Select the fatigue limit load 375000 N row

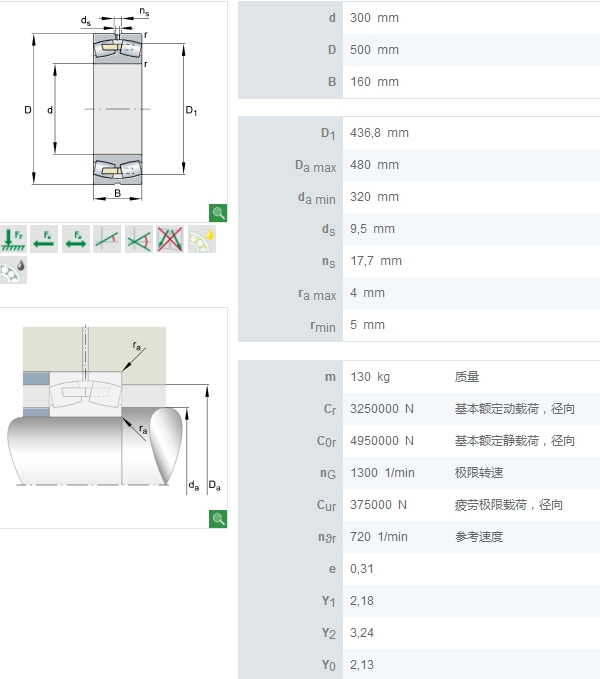418,505
